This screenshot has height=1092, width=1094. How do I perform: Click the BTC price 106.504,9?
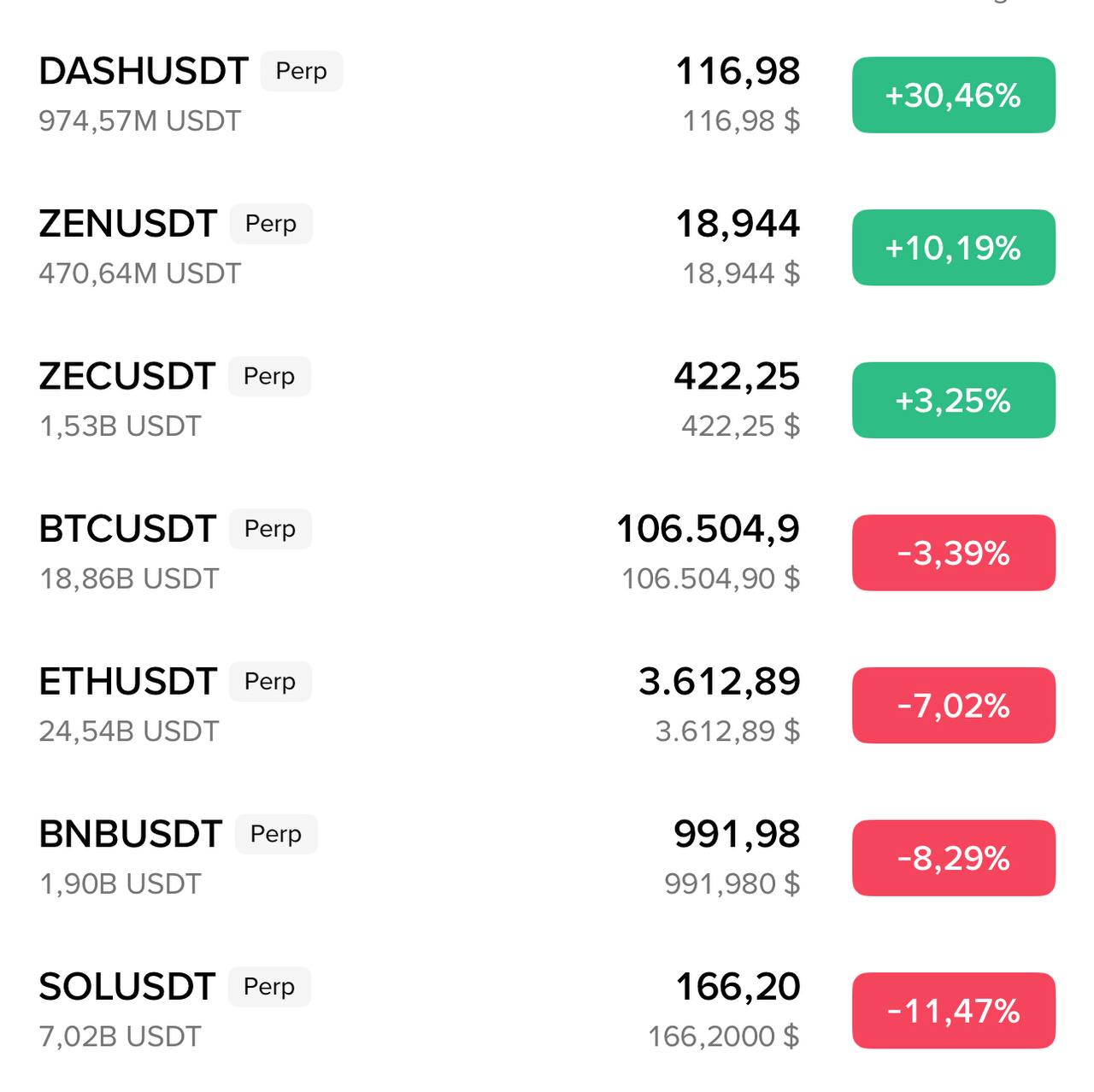pyautogui.click(x=708, y=529)
